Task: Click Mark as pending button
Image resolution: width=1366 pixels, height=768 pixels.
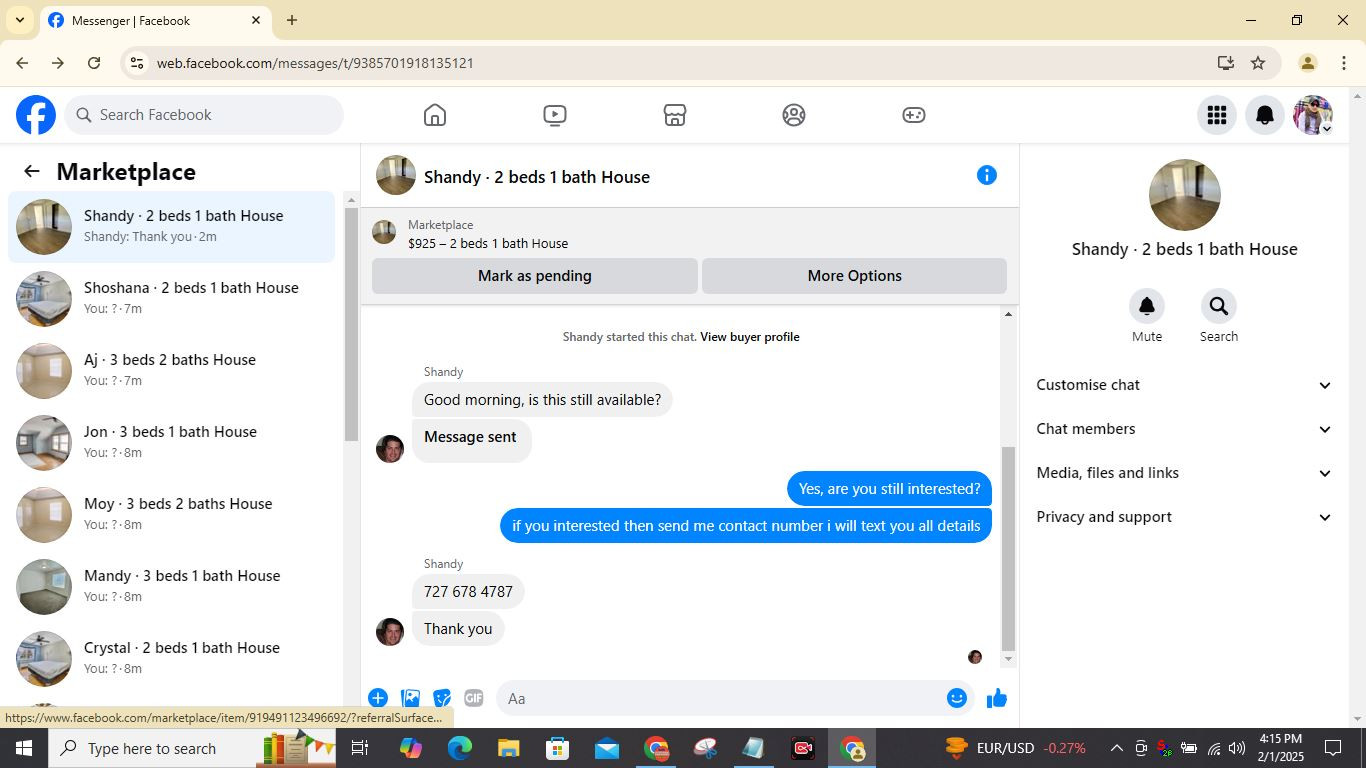Action: [x=535, y=276]
